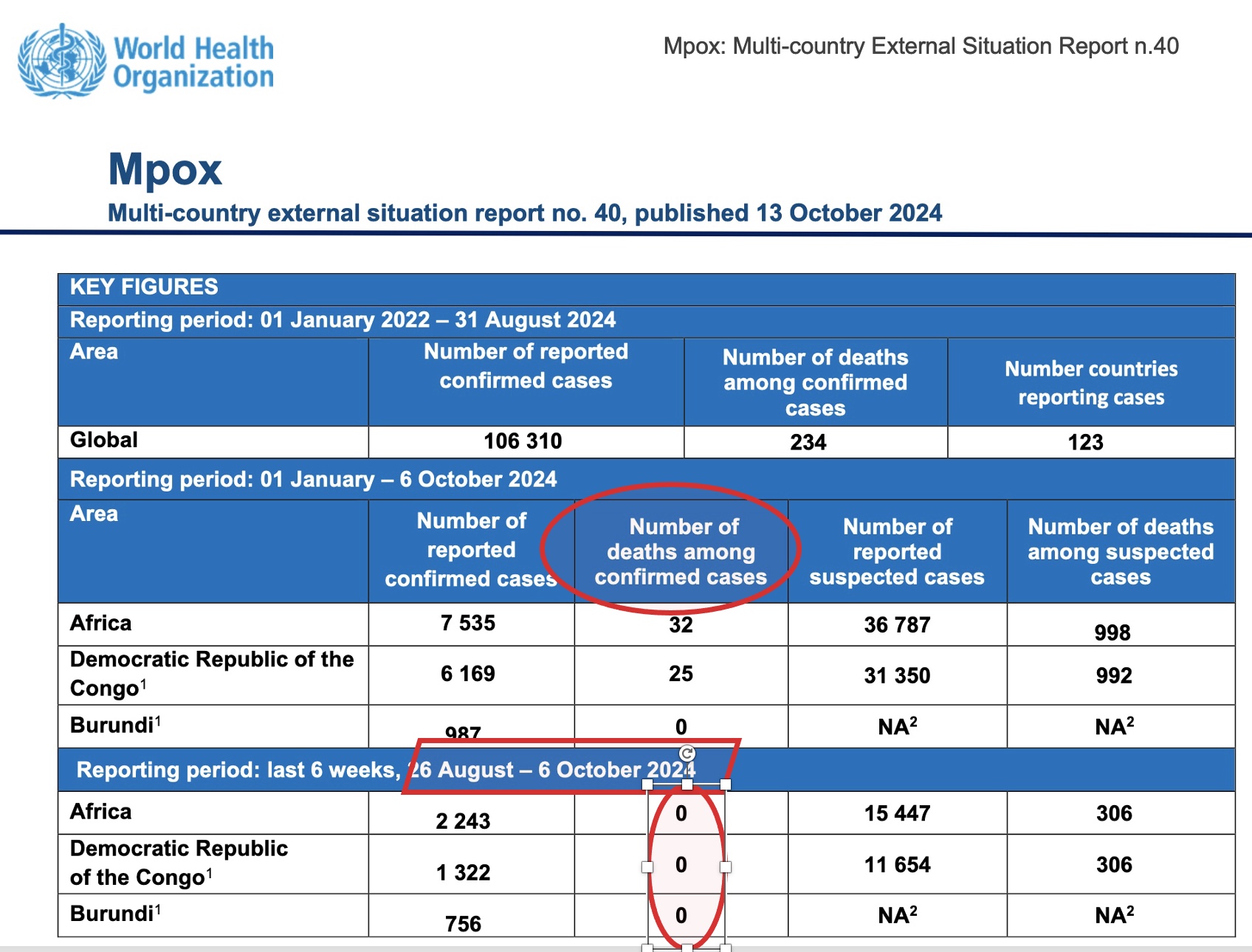
Task: Click the countries reporting cases value 123
Action: 1085,442
